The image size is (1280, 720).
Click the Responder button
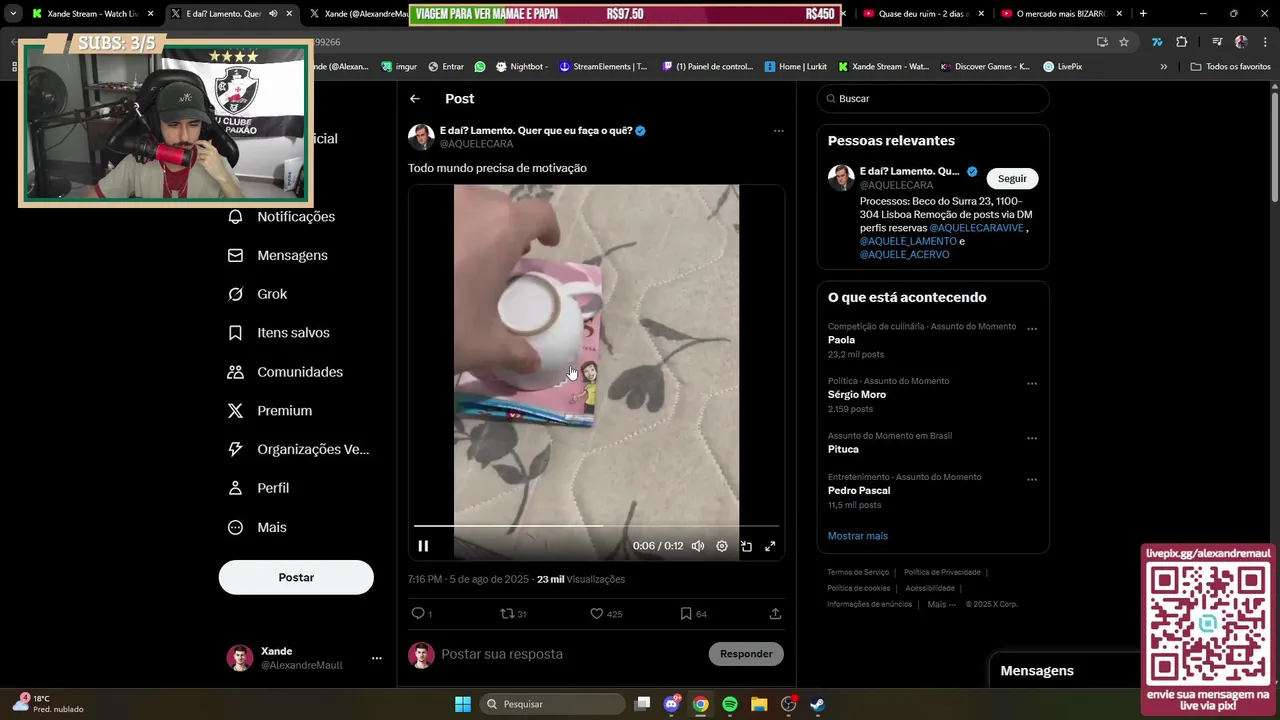click(x=746, y=654)
